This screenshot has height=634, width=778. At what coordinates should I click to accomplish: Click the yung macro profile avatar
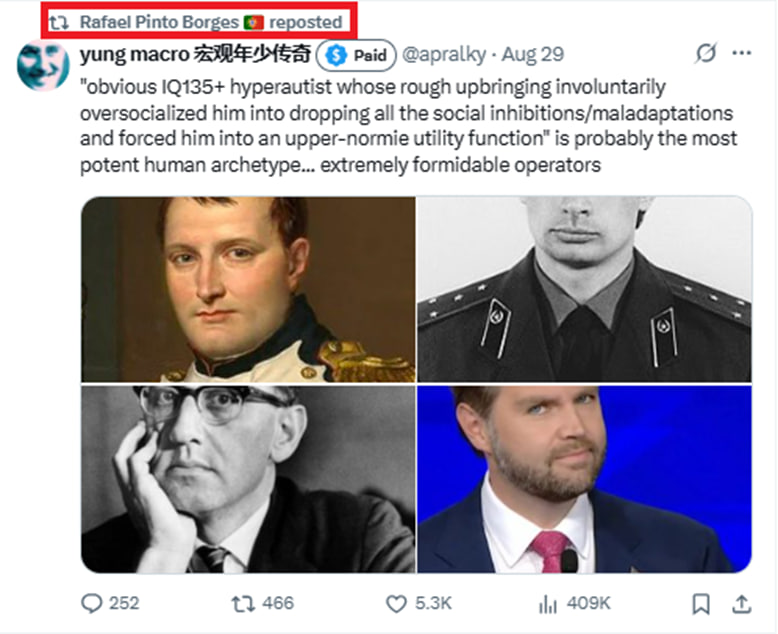point(43,65)
